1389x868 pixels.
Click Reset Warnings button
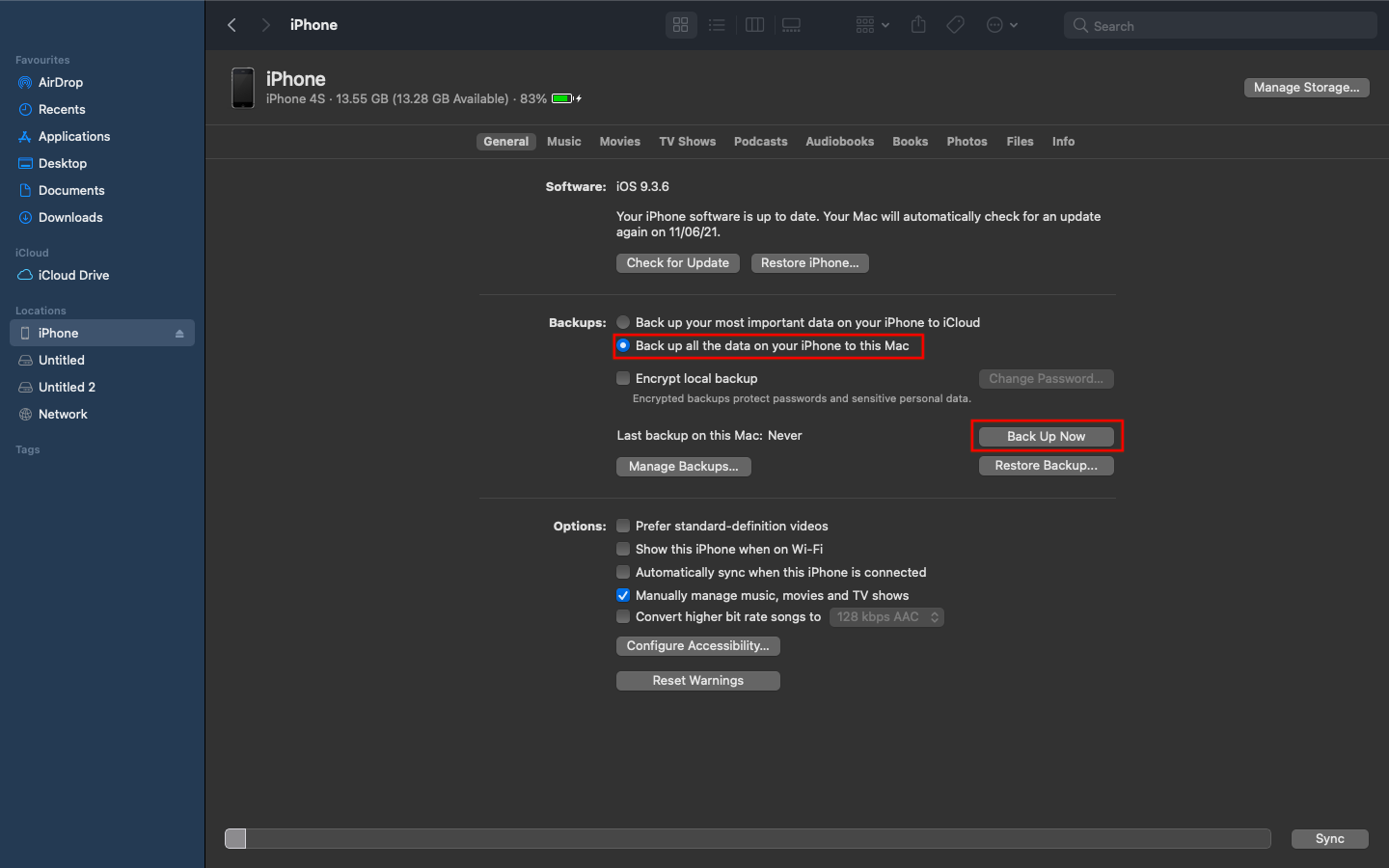698,681
